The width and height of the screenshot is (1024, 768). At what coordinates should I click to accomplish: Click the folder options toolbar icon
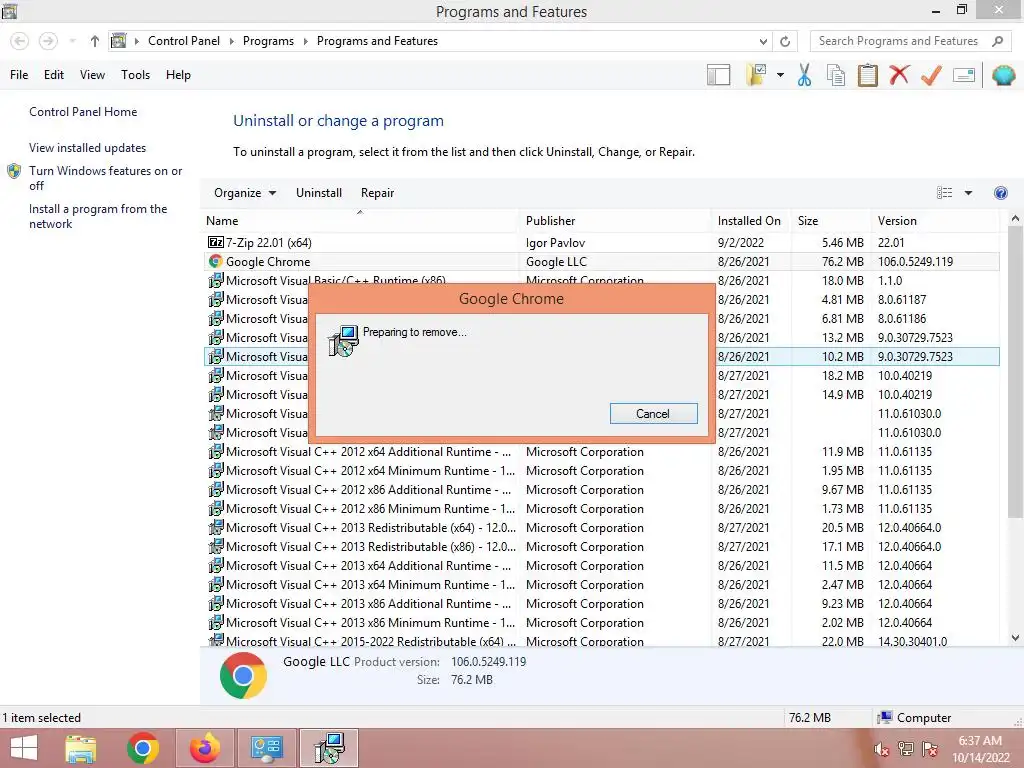(756, 75)
